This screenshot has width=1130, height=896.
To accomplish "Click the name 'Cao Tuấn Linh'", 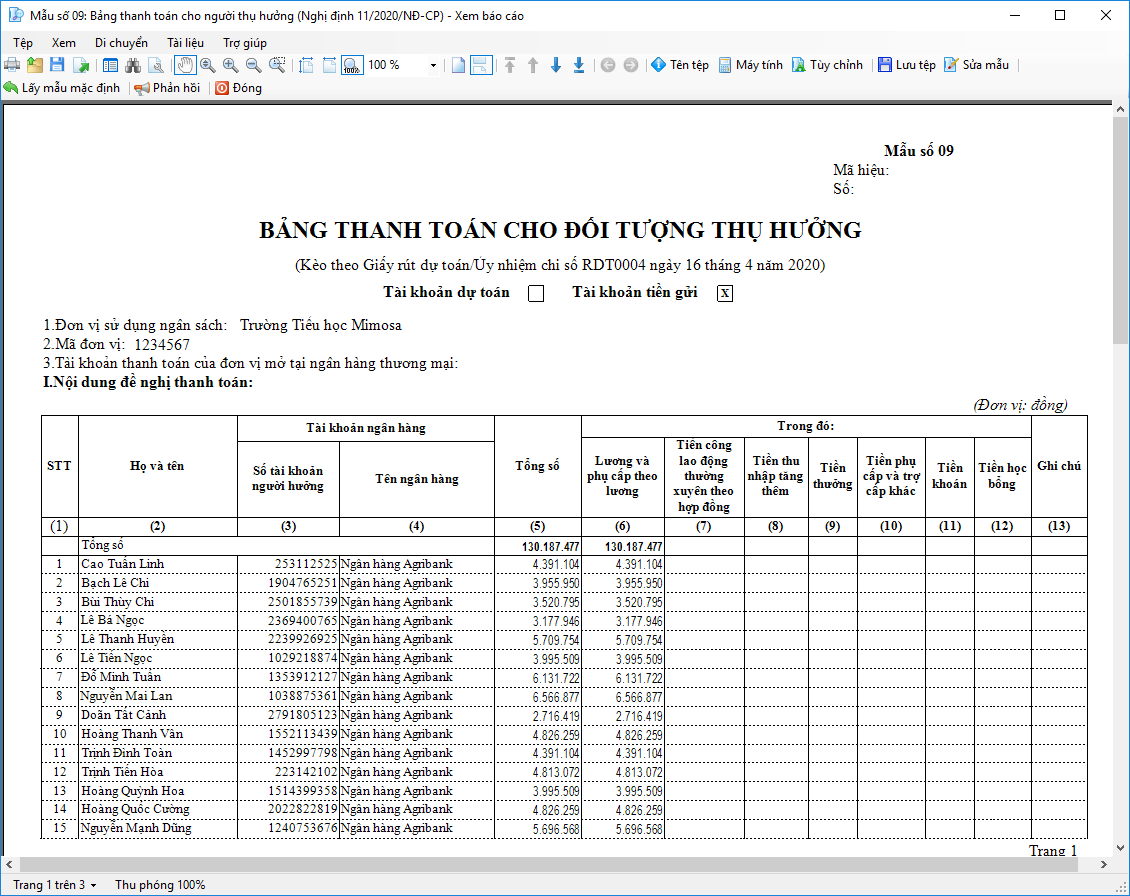I will (123, 564).
